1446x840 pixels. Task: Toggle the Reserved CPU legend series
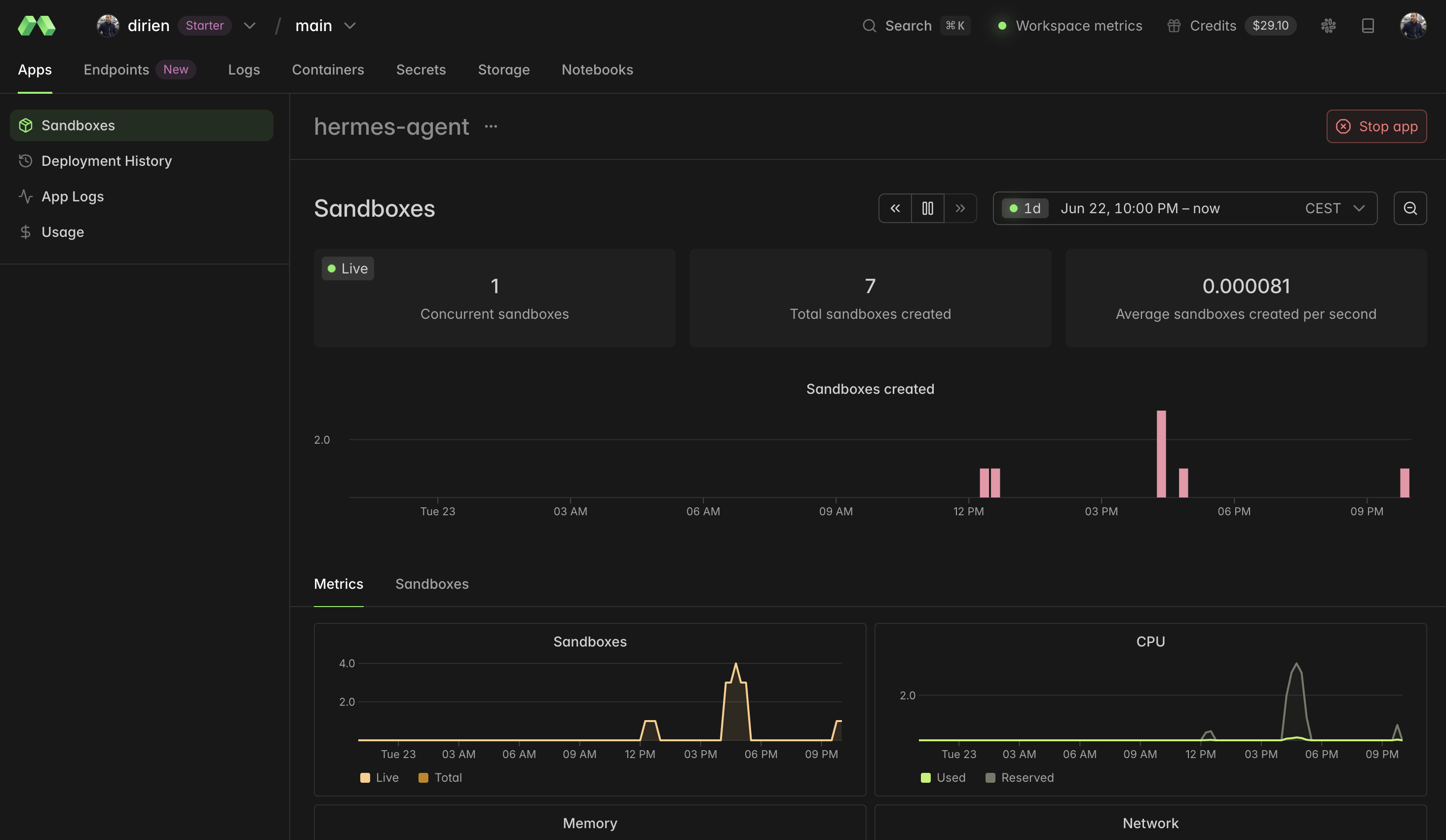pyautogui.click(x=1020, y=777)
